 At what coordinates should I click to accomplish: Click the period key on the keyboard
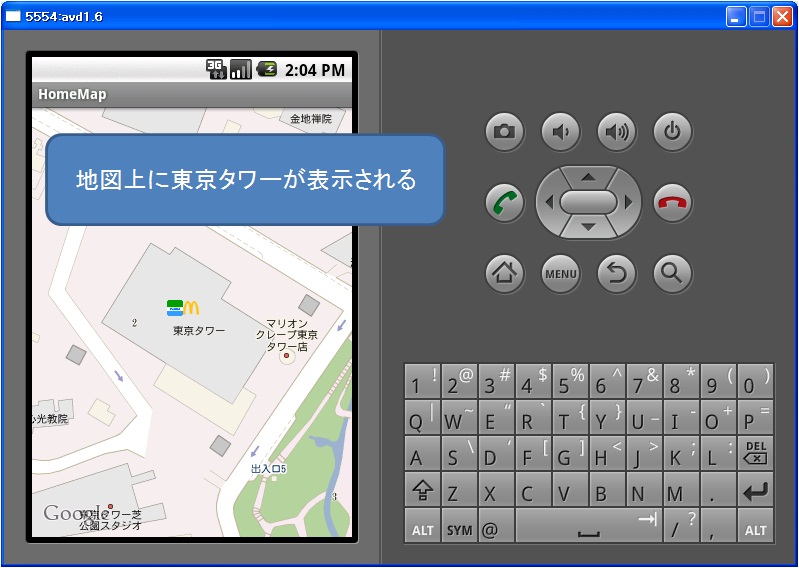[x=718, y=489]
